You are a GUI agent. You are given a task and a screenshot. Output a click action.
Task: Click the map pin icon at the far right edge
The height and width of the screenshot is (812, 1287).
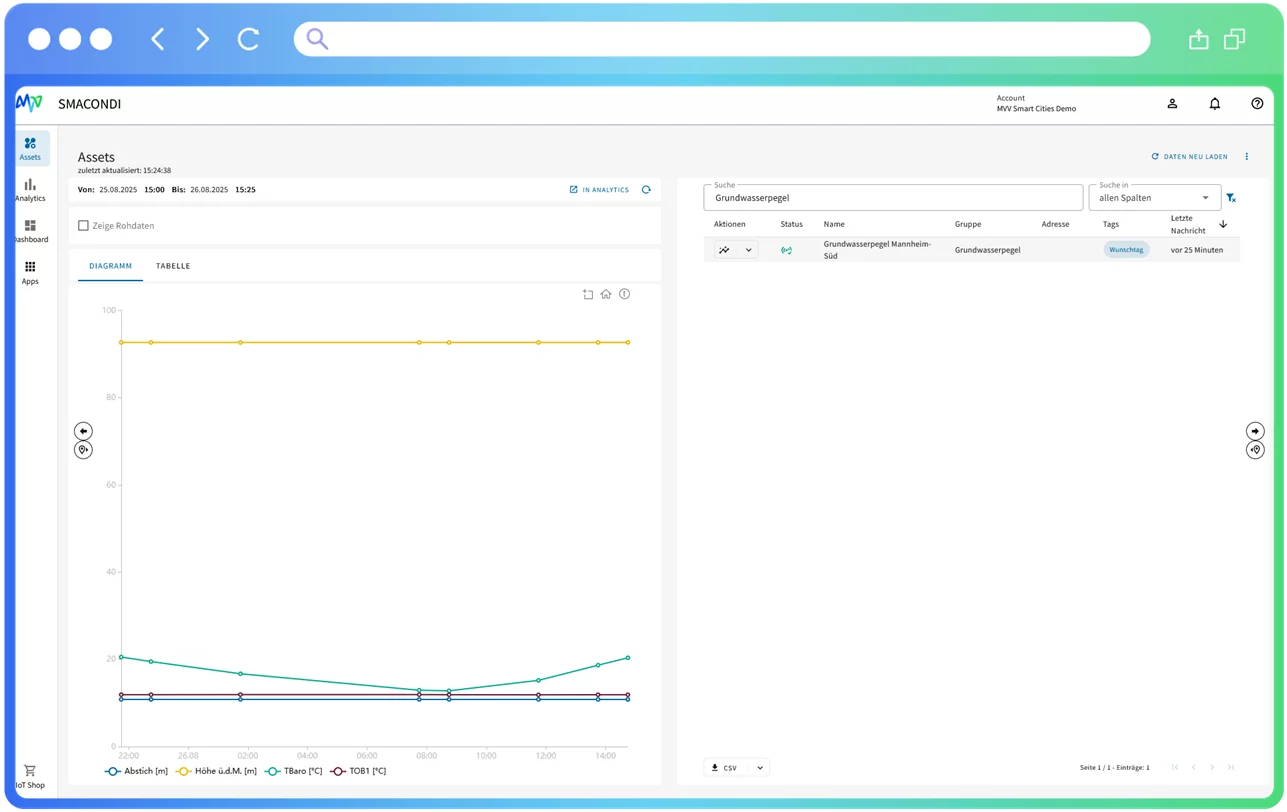click(1255, 450)
